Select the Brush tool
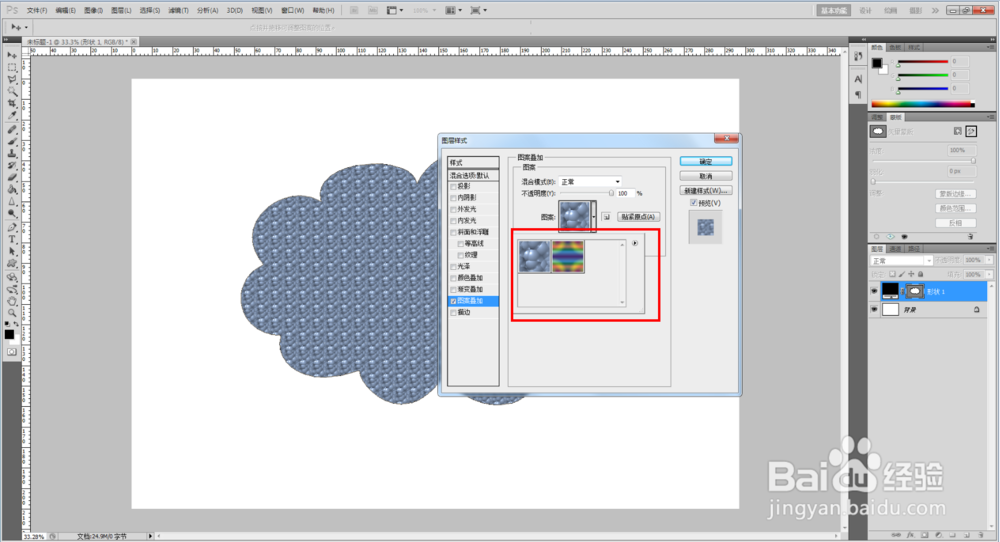This screenshot has width=1000, height=542. [12, 141]
